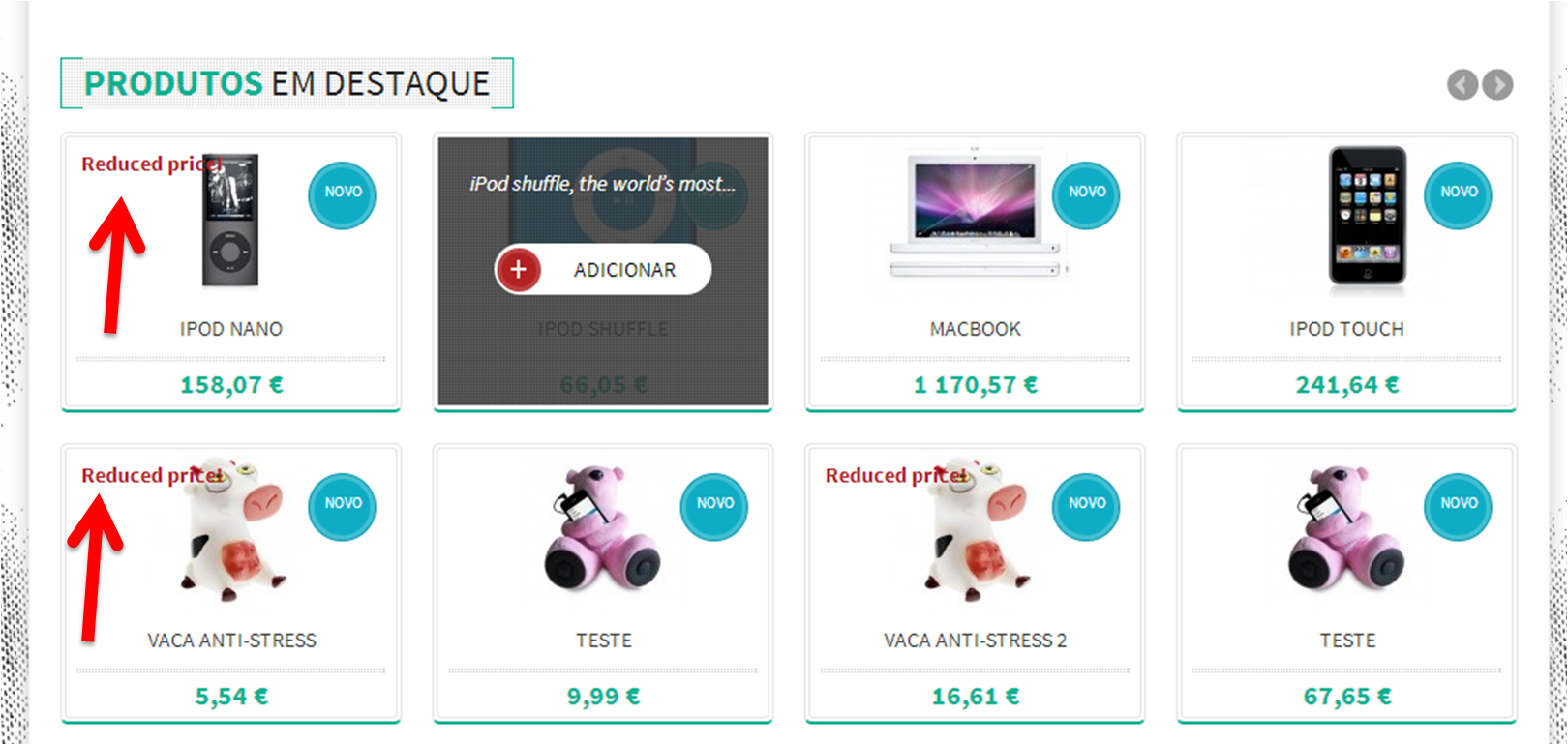Open the IPOD NANO product link
The width and height of the screenshot is (1568, 745).
pos(231,329)
